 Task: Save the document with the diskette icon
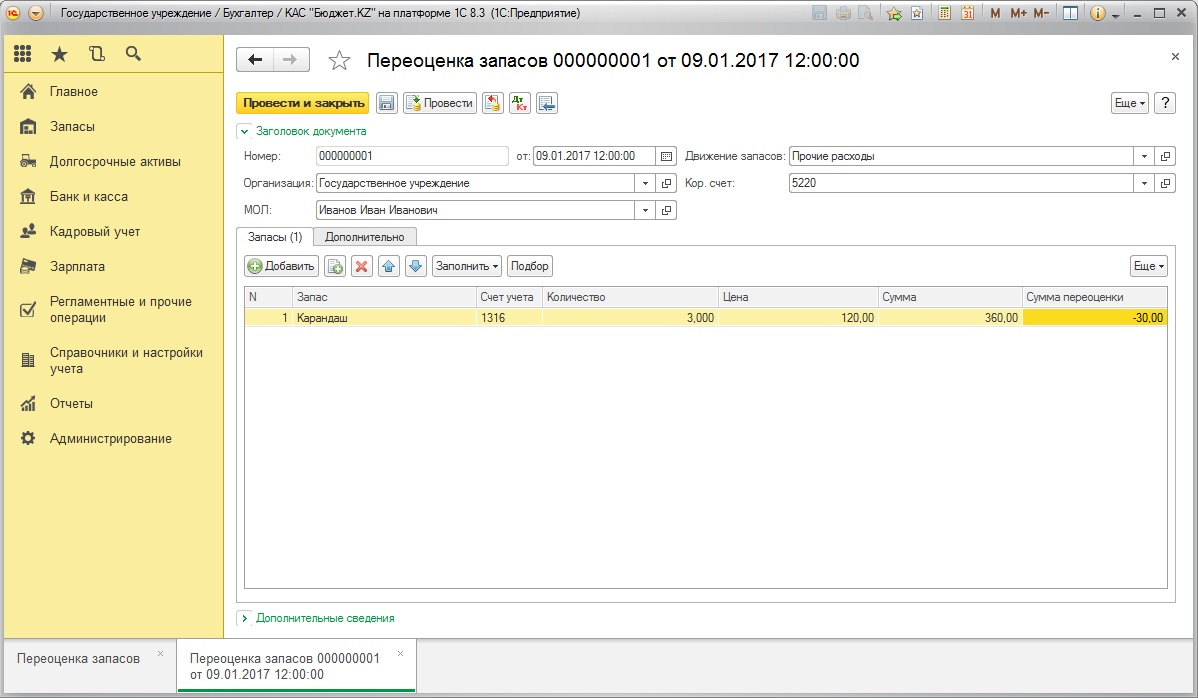(x=387, y=103)
